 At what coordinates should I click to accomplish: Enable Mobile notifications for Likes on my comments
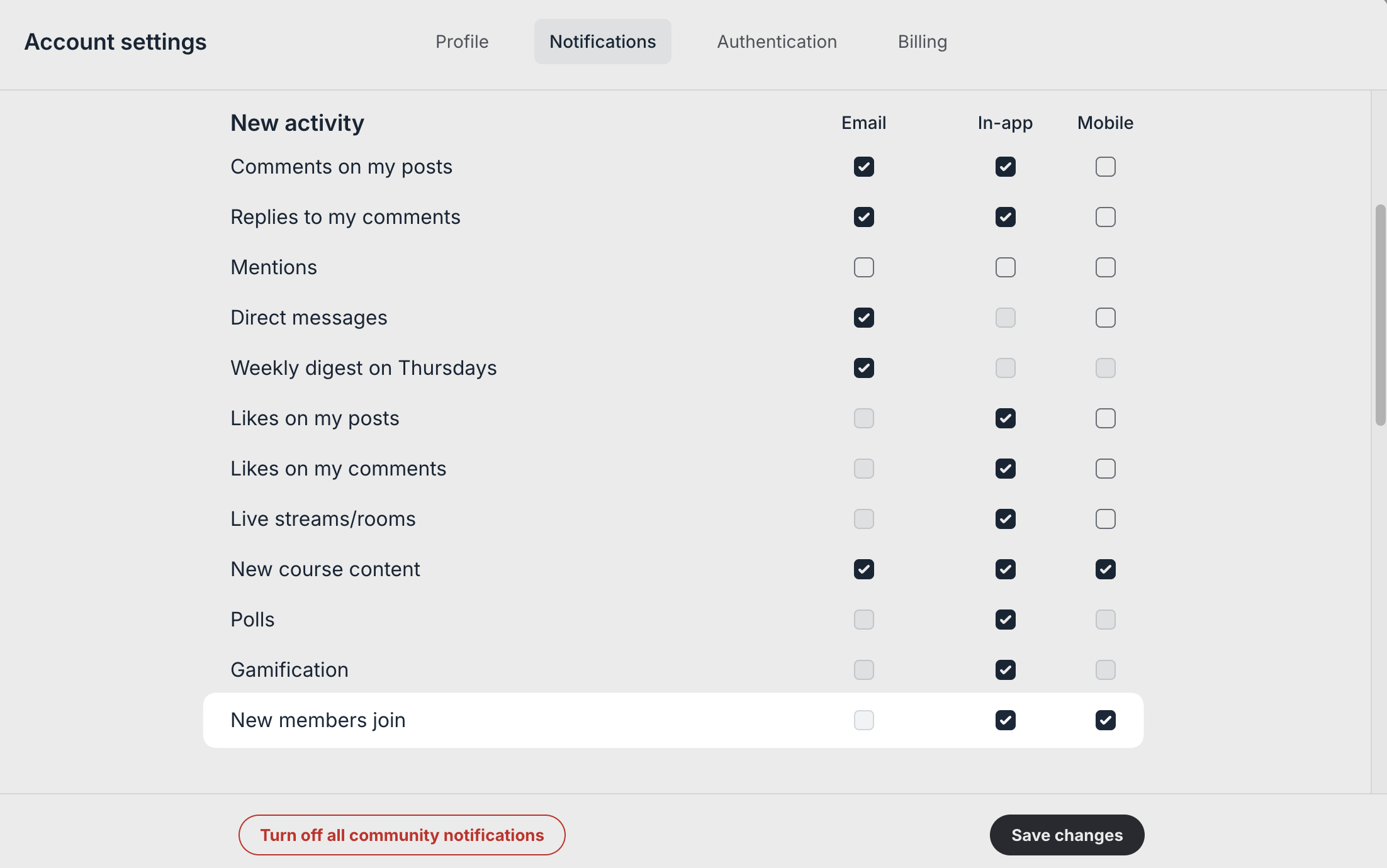1105,468
